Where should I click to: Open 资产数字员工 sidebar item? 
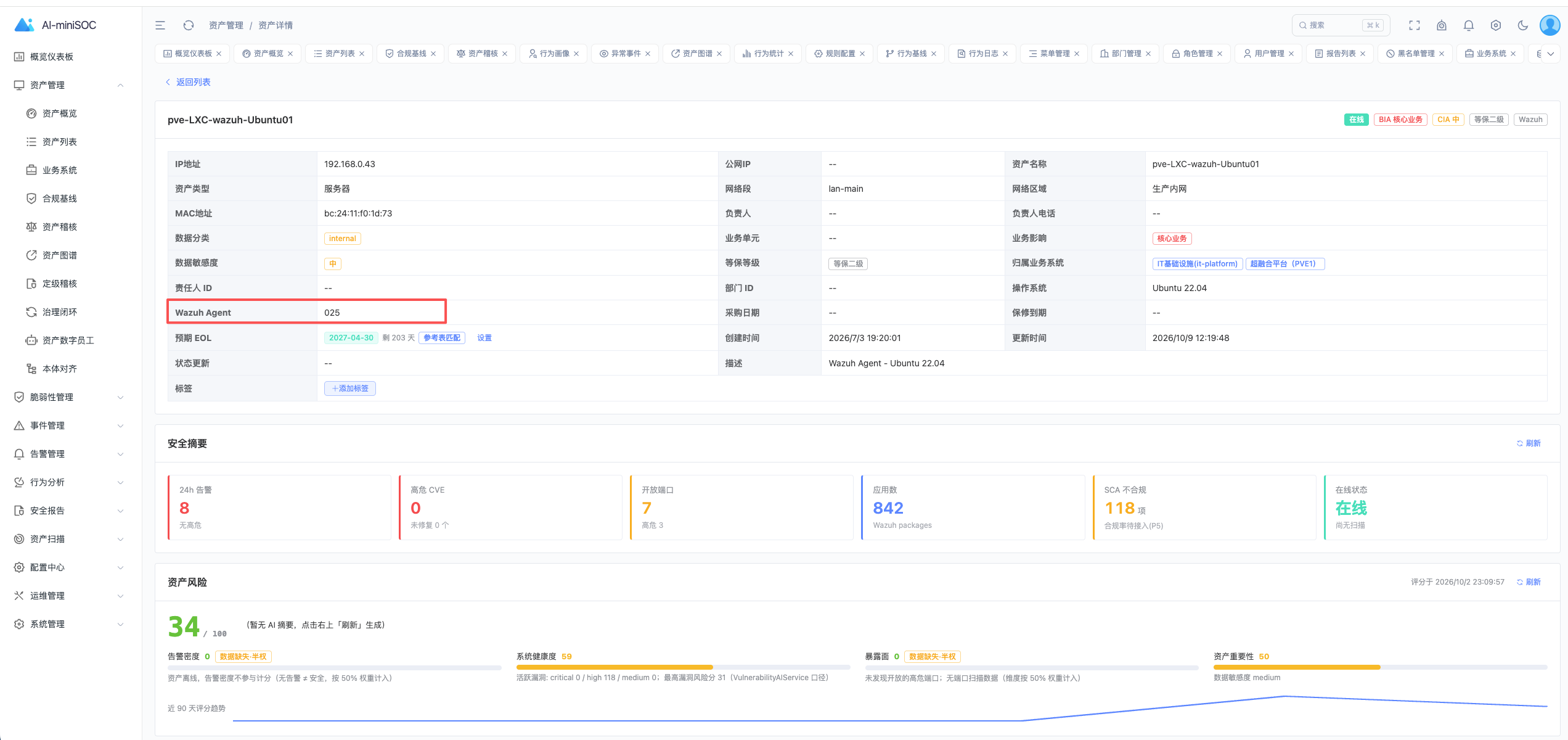(x=68, y=340)
